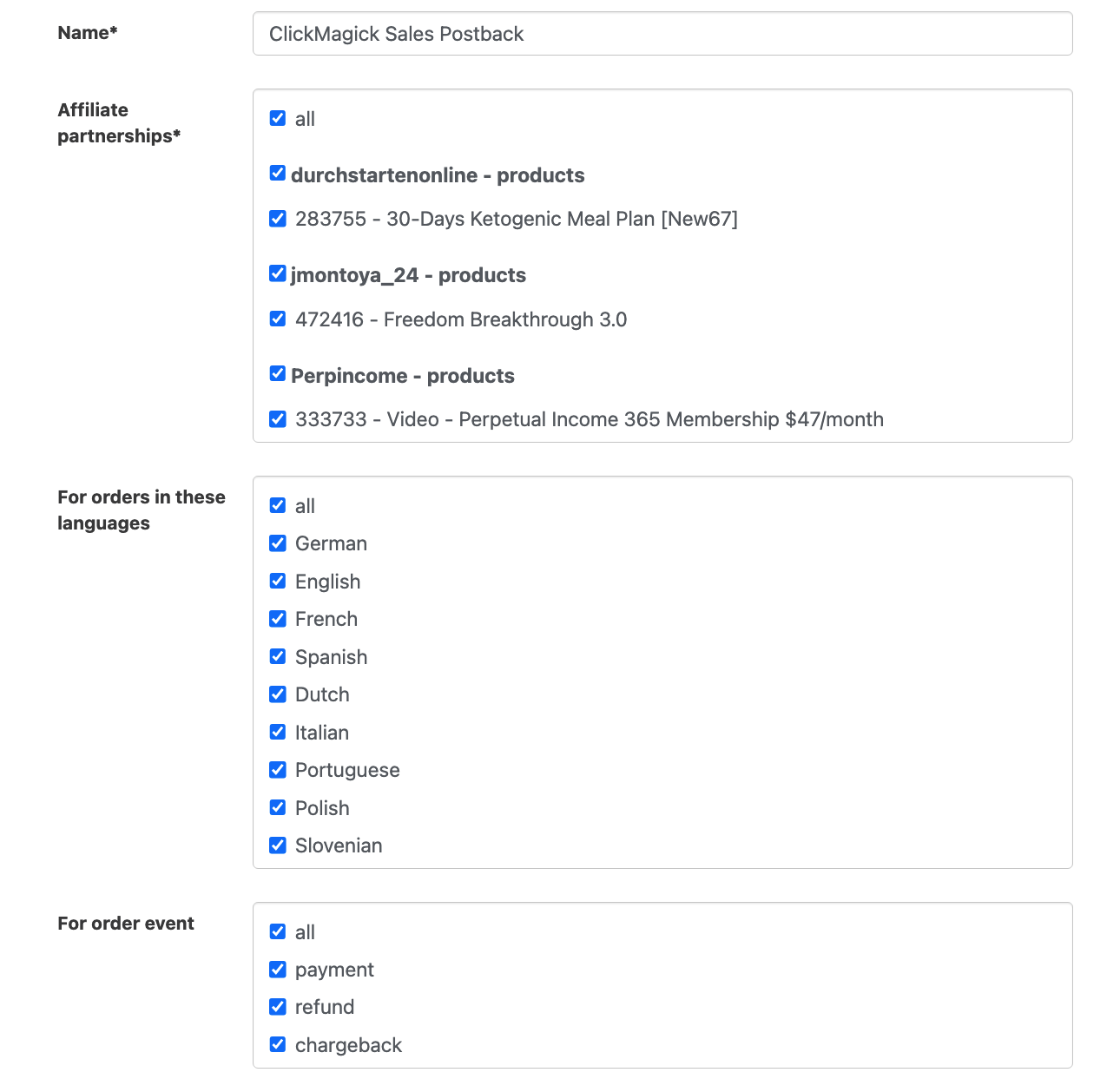The height and width of the screenshot is (1092, 1120).
Task: Disable the refund order event
Action: (x=278, y=1007)
